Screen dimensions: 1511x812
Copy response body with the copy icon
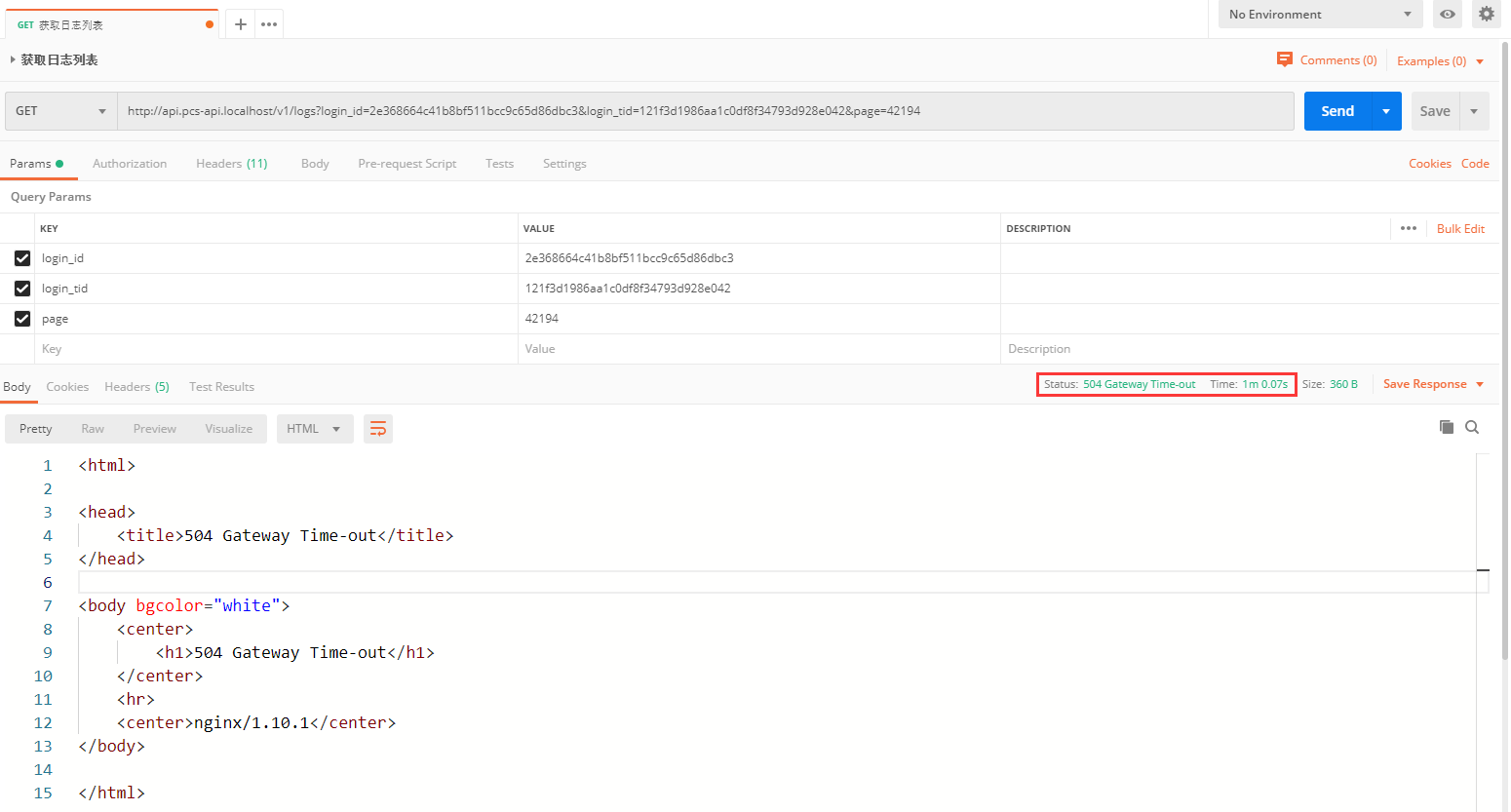pos(1447,427)
